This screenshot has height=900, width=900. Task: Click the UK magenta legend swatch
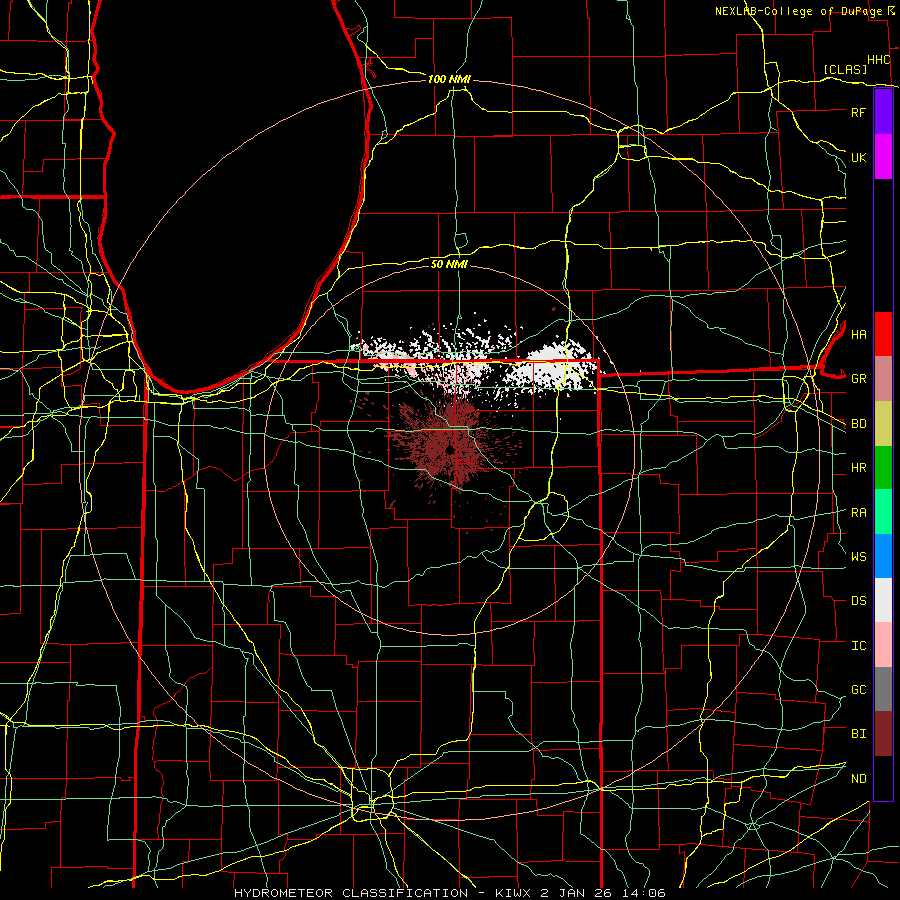point(883,157)
